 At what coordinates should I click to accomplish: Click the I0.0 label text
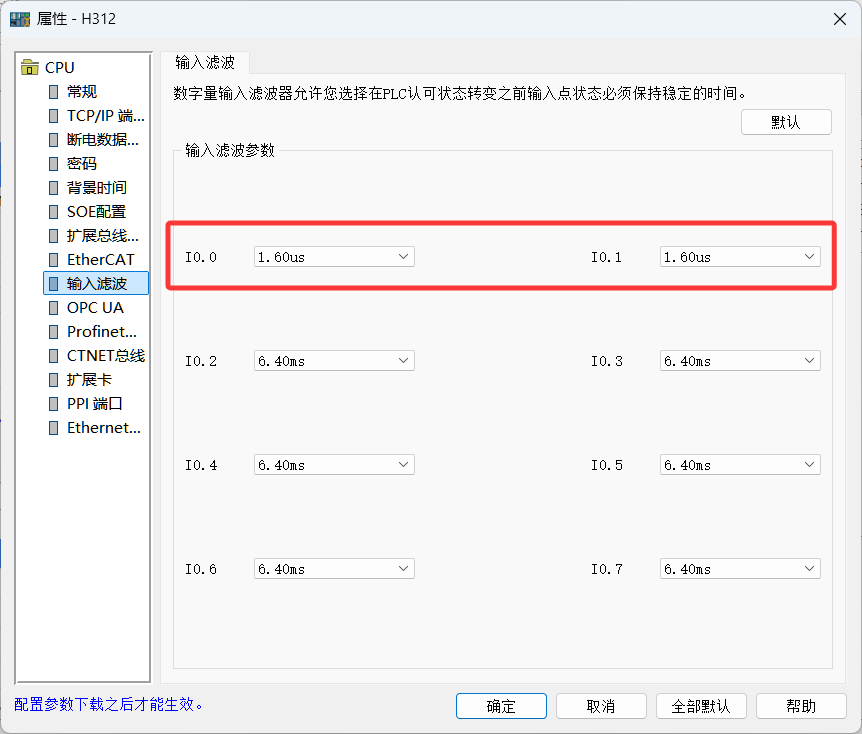click(201, 257)
